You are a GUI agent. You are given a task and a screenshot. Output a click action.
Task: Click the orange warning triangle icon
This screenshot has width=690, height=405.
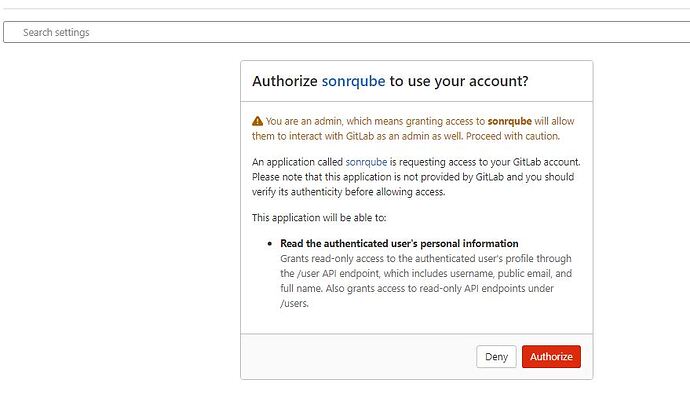click(x=257, y=121)
